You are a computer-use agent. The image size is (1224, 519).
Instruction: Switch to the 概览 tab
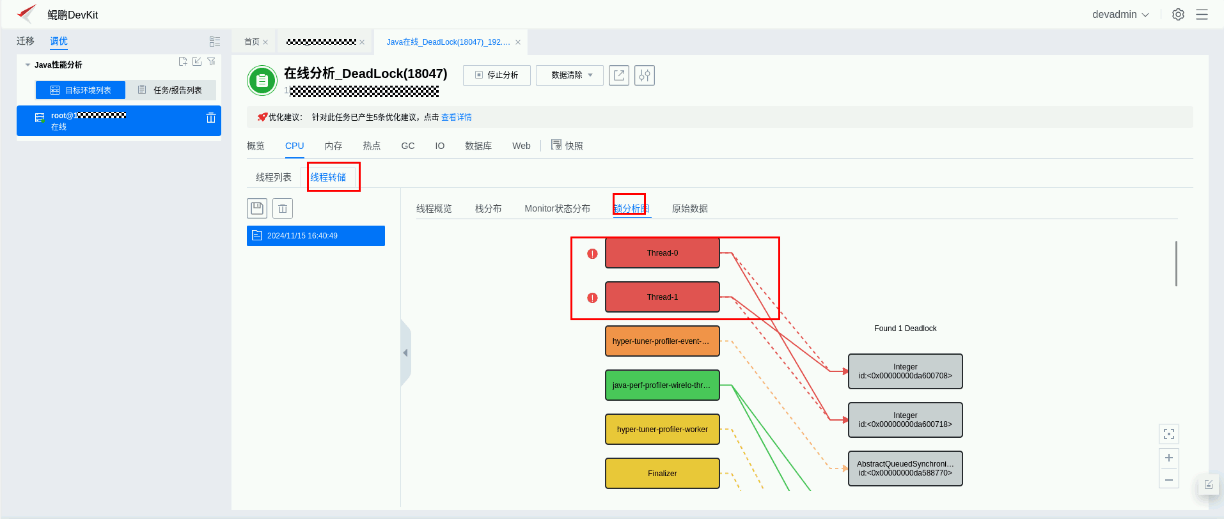click(x=256, y=146)
